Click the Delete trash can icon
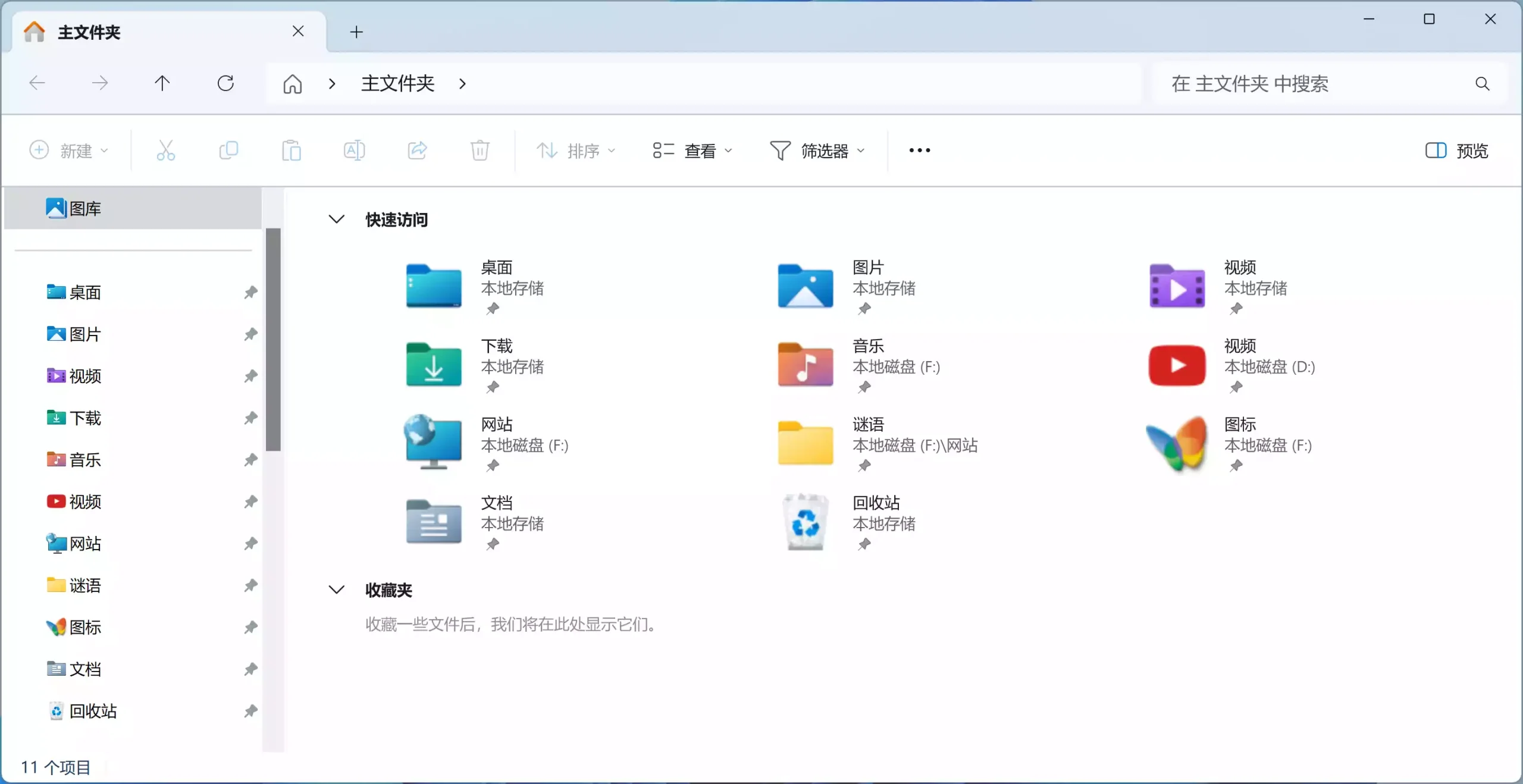 (480, 150)
